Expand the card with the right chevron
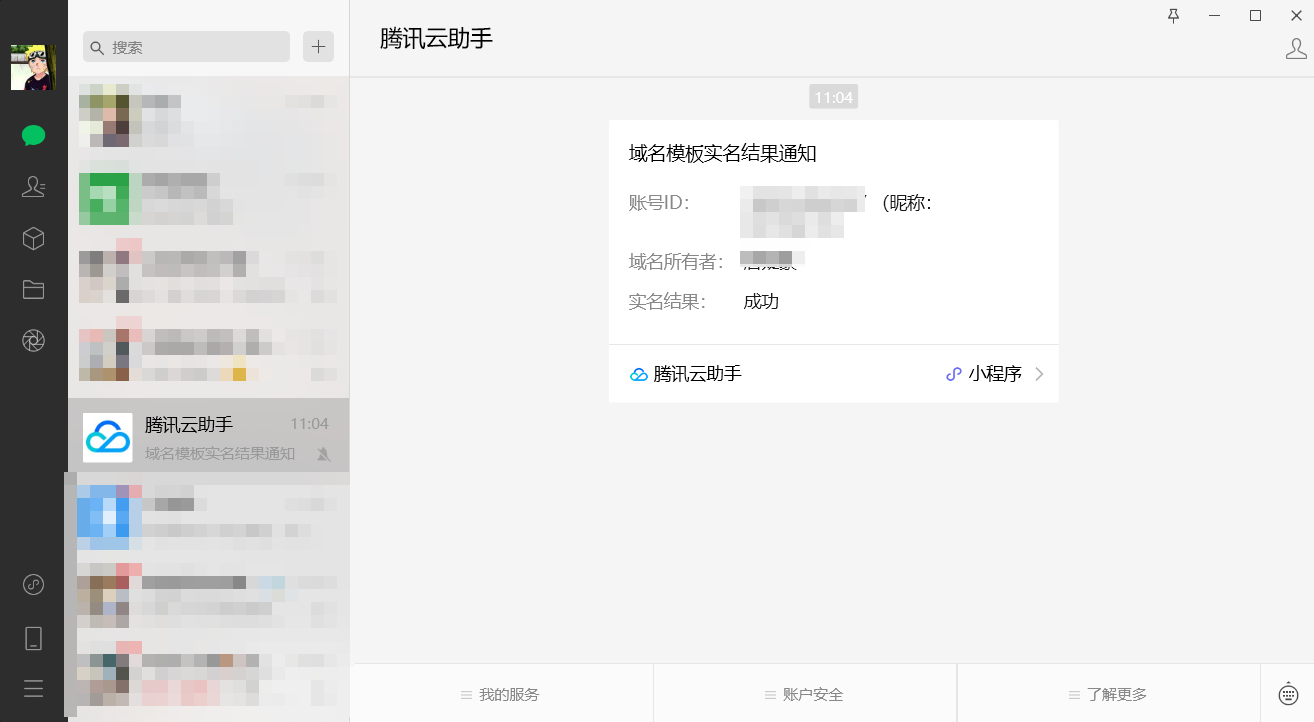 point(1039,374)
